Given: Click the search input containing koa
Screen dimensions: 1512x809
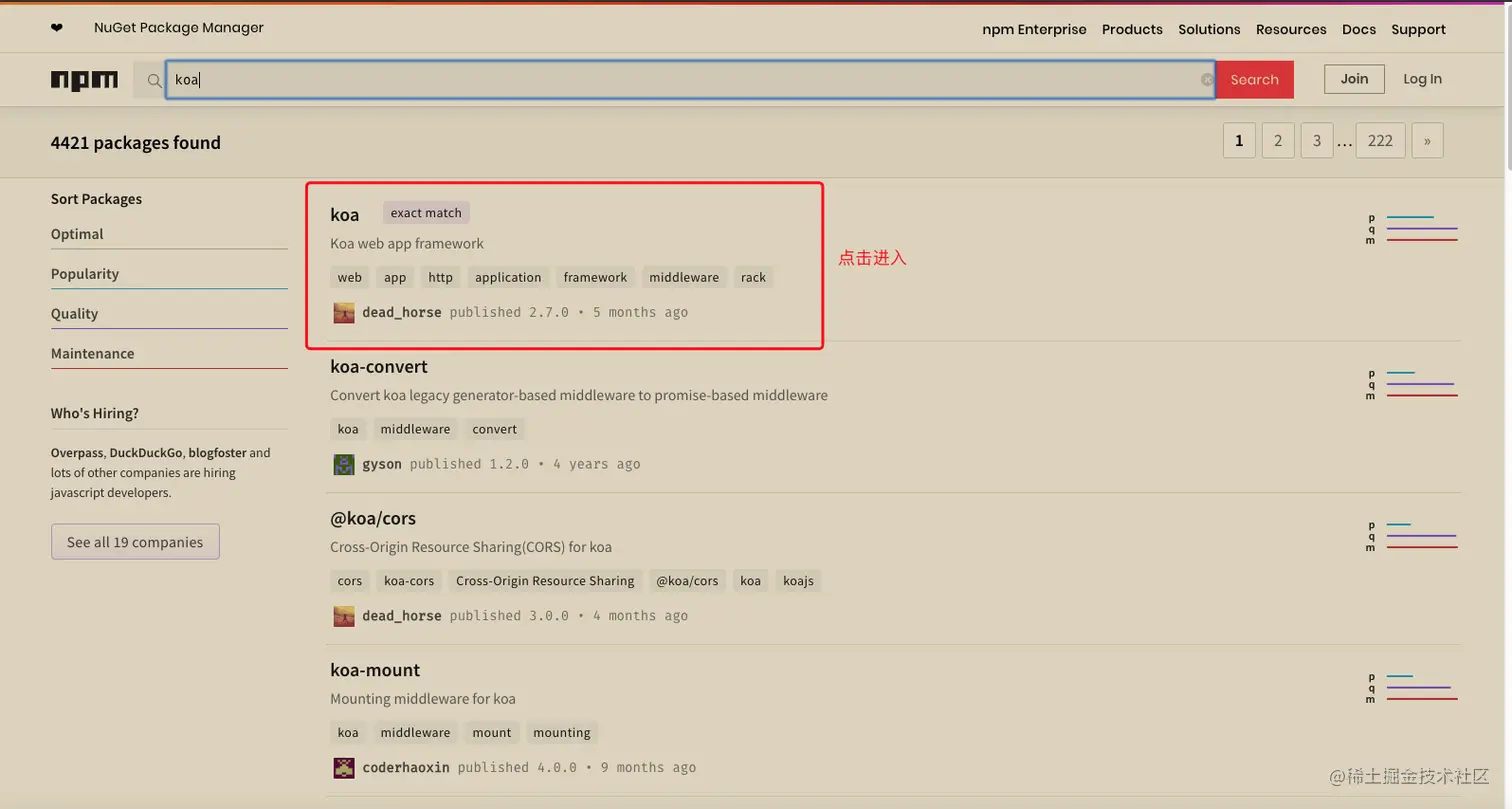Looking at the screenshot, I should click(x=690, y=80).
